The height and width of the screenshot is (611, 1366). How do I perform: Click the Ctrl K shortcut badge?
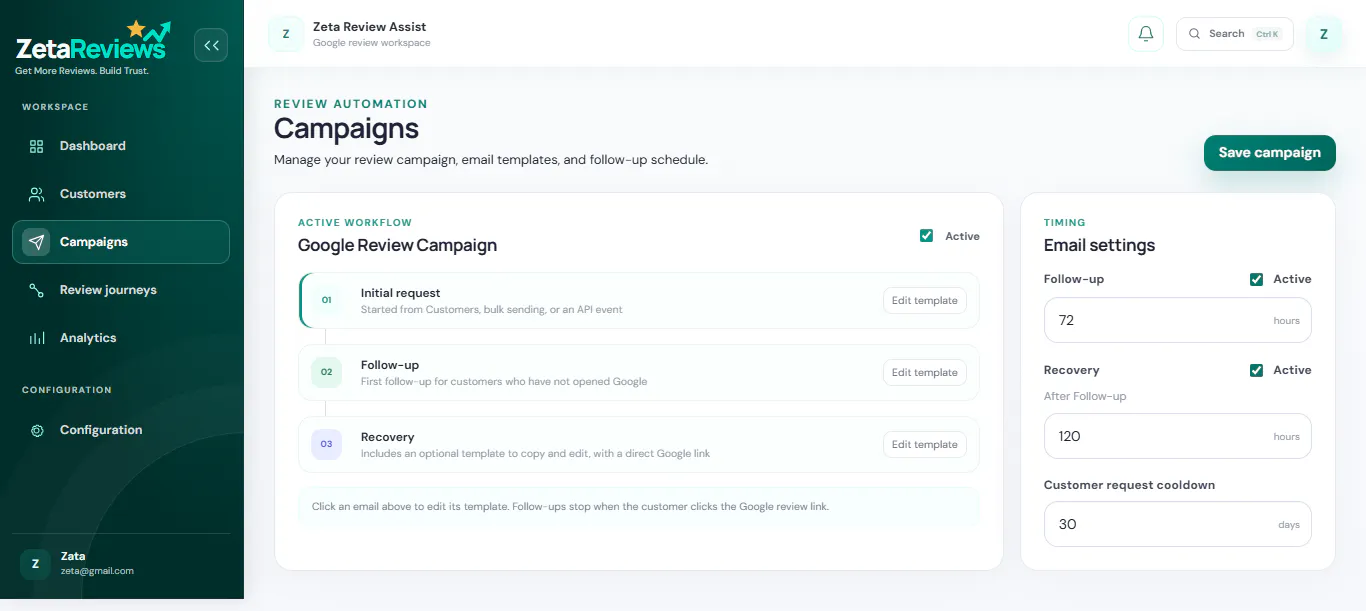1267,34
